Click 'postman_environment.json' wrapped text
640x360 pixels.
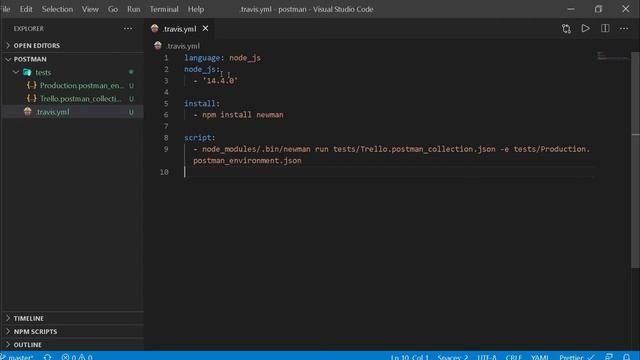click(x=247, y=160)
